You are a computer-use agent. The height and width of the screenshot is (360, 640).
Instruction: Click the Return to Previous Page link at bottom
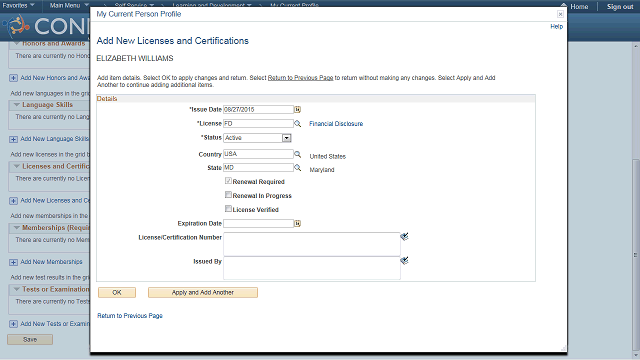[x=130, y=316]
